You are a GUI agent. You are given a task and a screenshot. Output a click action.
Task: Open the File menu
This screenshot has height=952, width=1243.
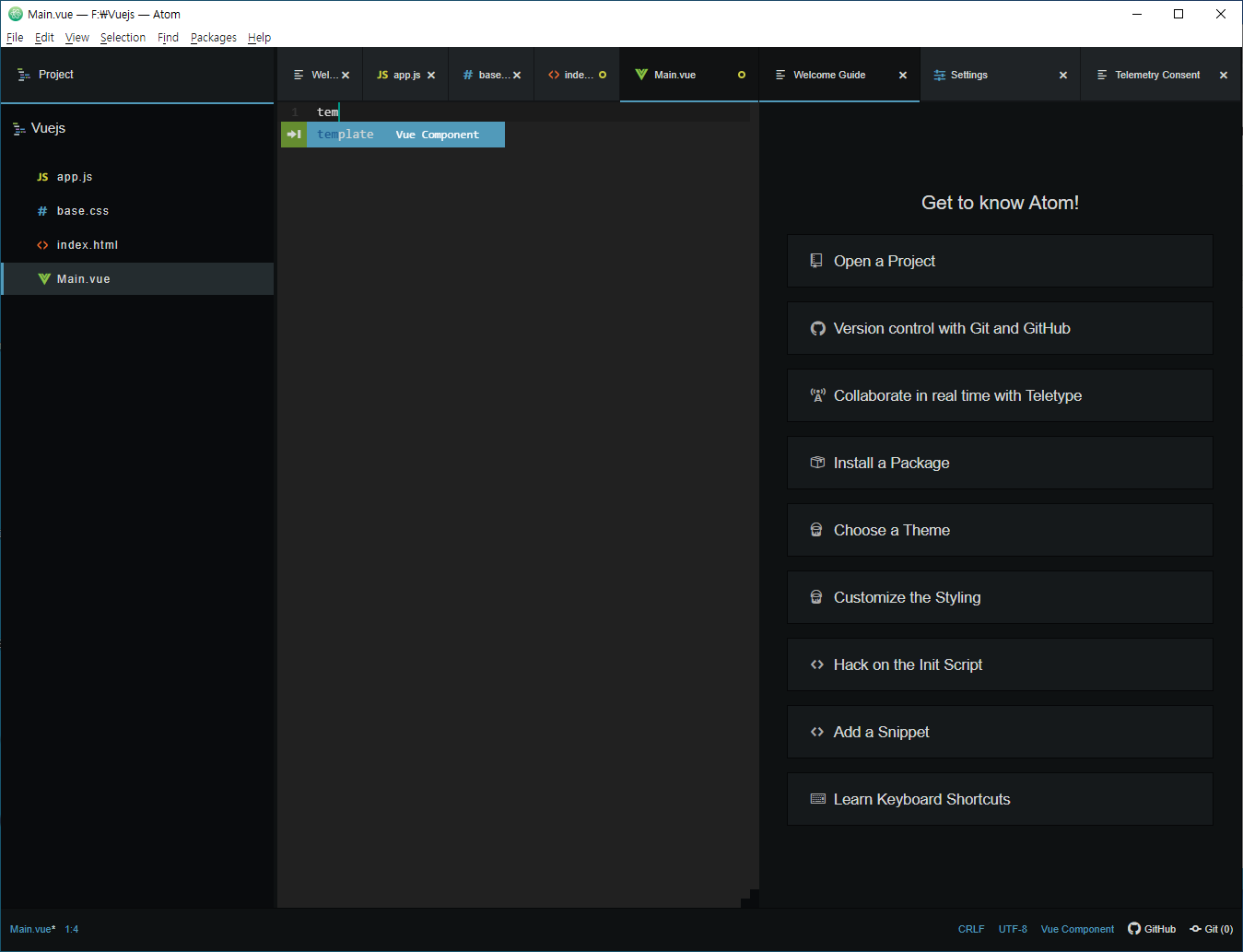pos(15,38)
